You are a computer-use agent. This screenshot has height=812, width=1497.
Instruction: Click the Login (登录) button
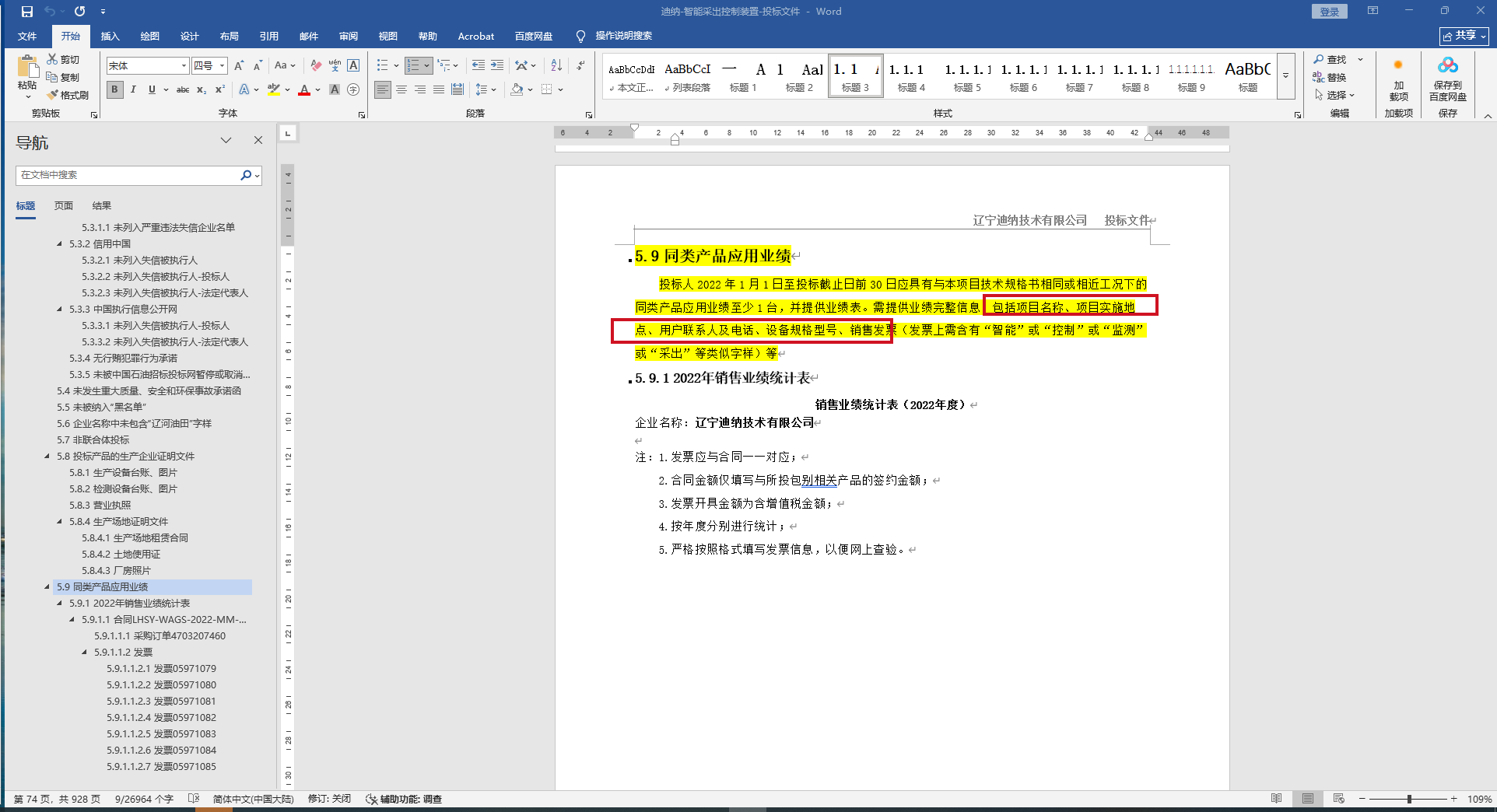point(1330,12)
